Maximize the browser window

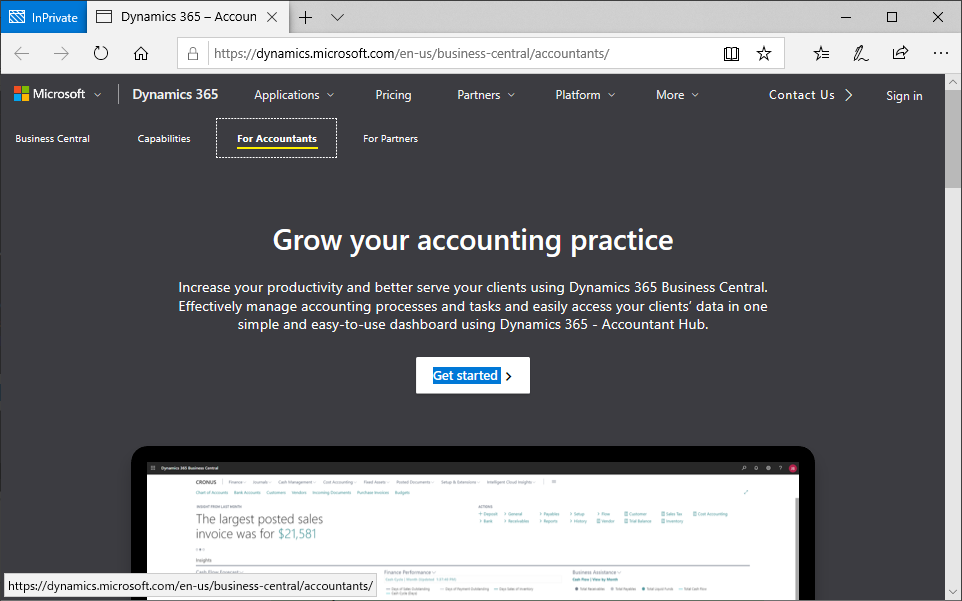coord(892,17)
